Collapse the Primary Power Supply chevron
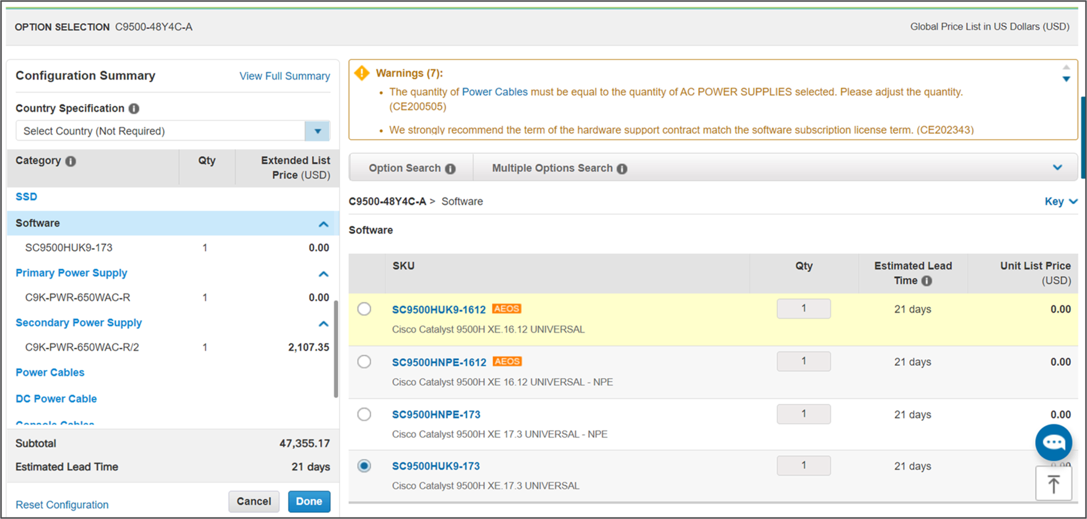Viewport: 1087px width, 519px height. coord(323,274)
